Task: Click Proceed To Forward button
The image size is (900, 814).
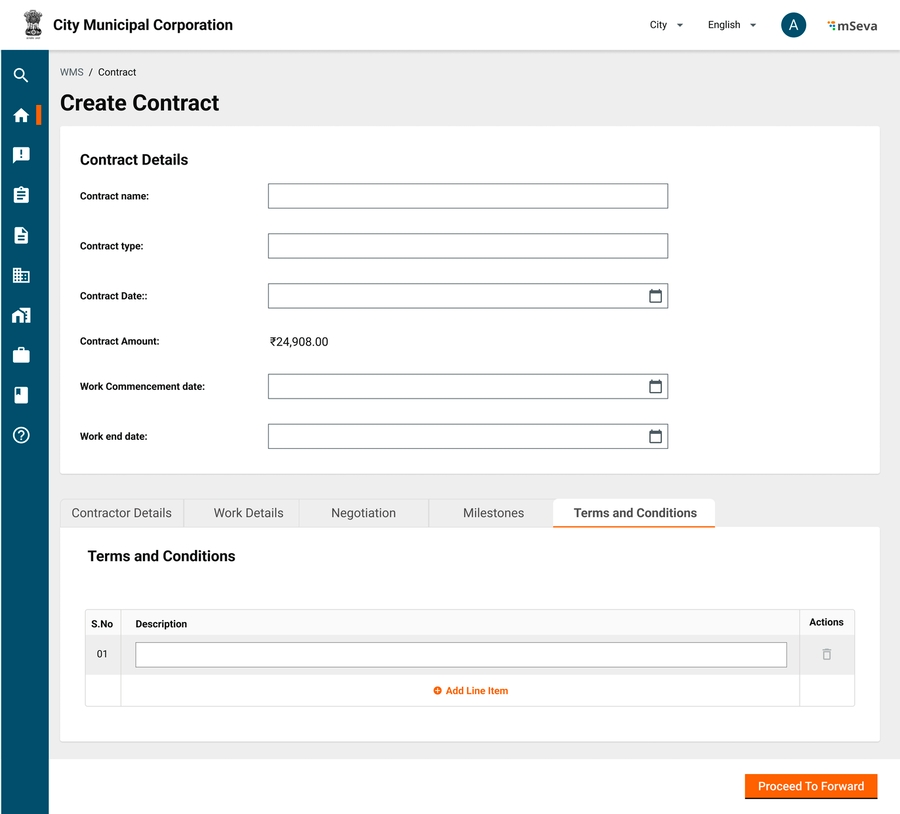Action: 810,786
